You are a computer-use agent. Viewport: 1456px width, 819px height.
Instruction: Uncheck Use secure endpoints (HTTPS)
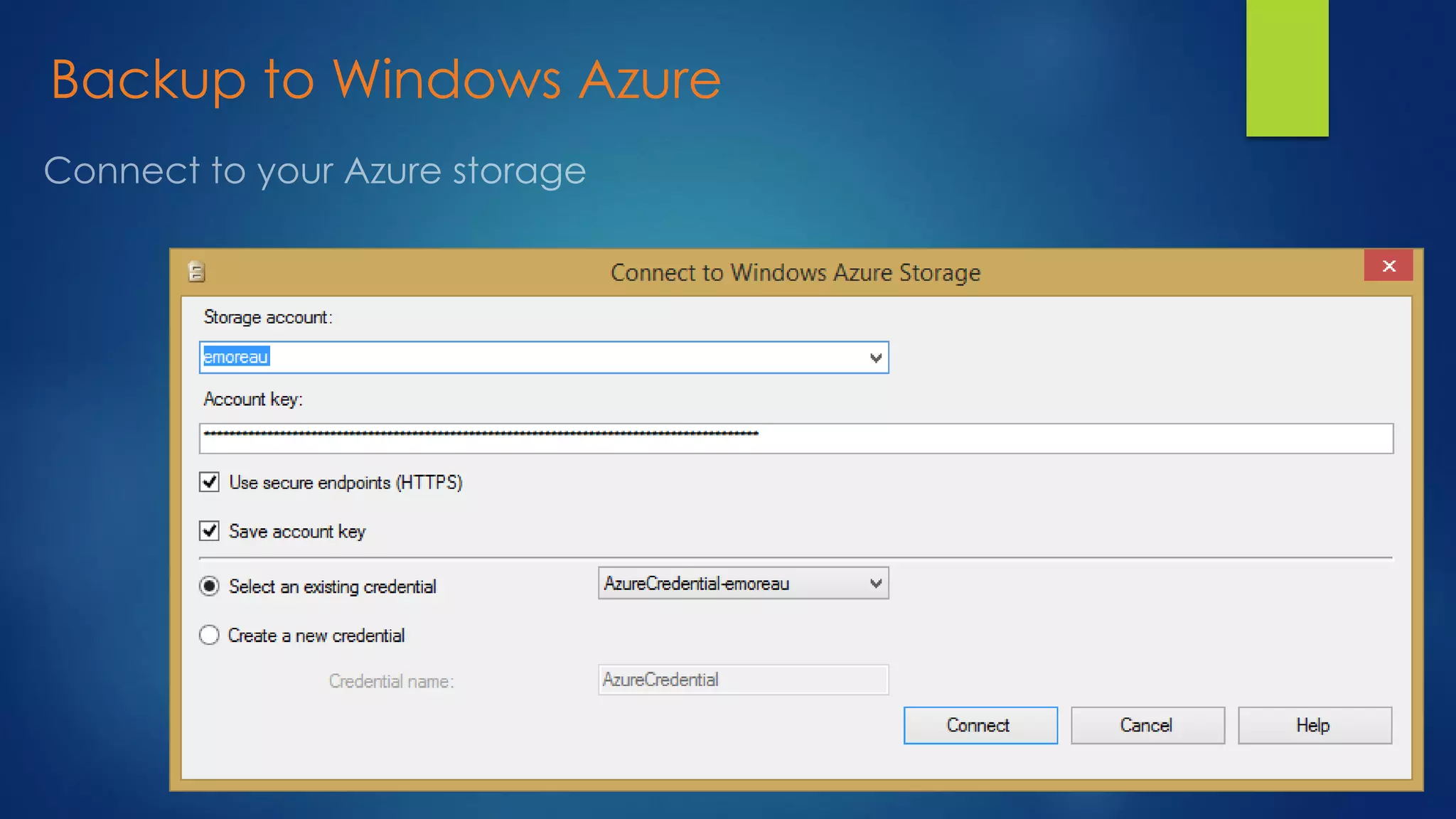tap(209, 482)
